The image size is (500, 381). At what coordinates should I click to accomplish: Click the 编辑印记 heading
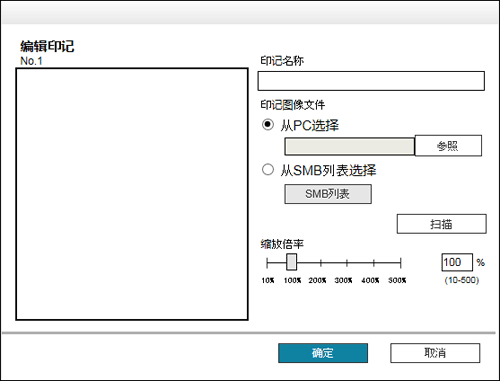pyautogui.click(x=47, y=46)
